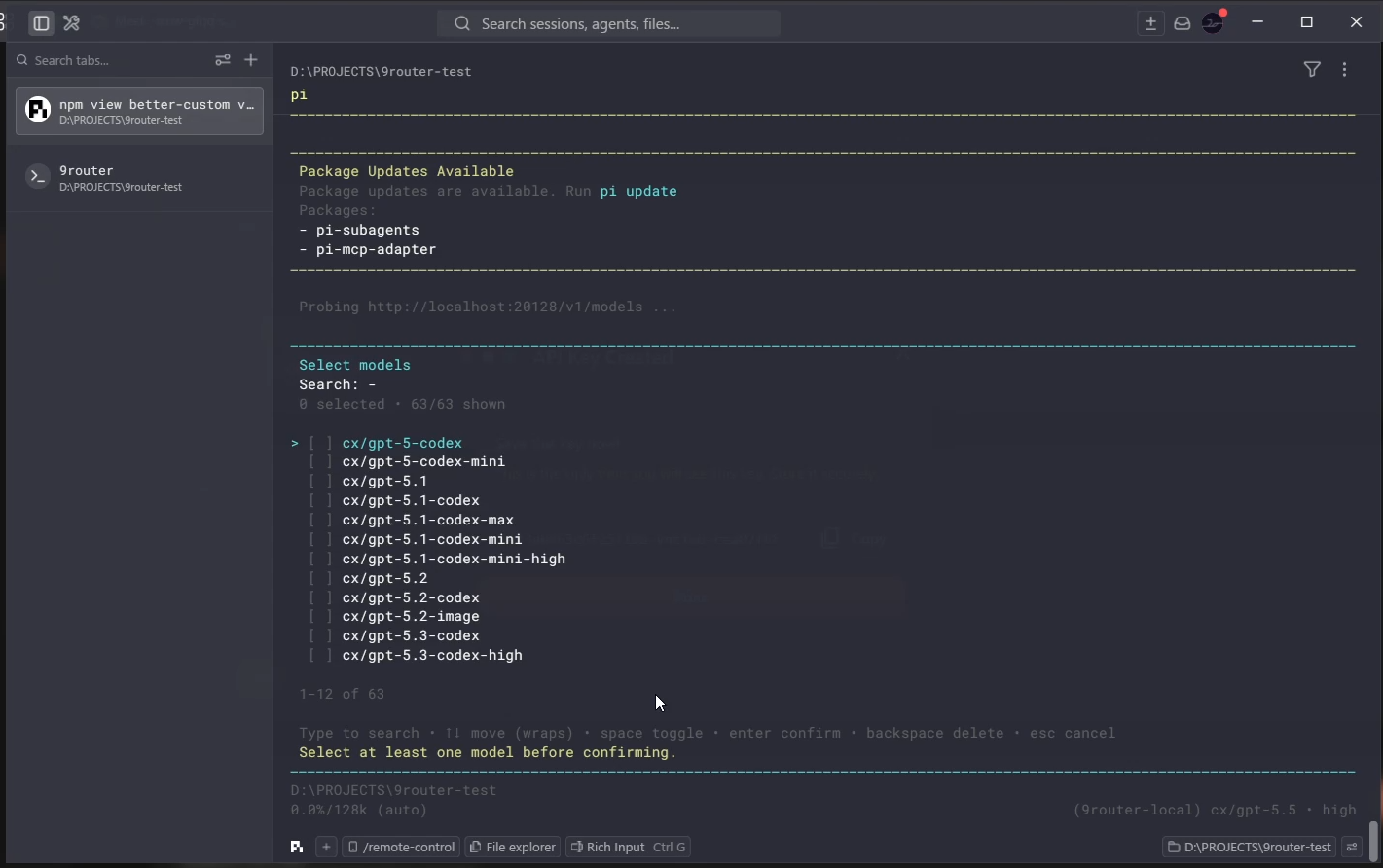Open the File explorer button
Image resolution: width=1383 pixels, height=868 pixels.
point(513,848)
